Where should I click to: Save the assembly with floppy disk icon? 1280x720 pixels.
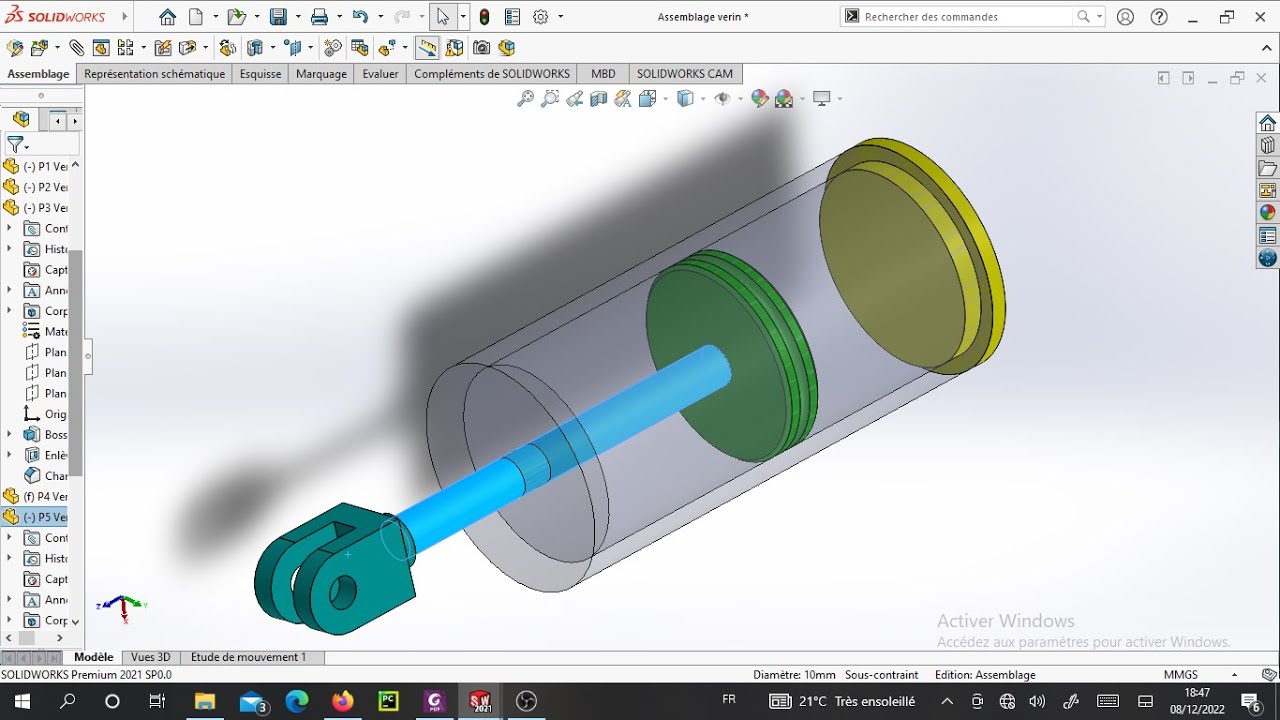pos(279,17)
